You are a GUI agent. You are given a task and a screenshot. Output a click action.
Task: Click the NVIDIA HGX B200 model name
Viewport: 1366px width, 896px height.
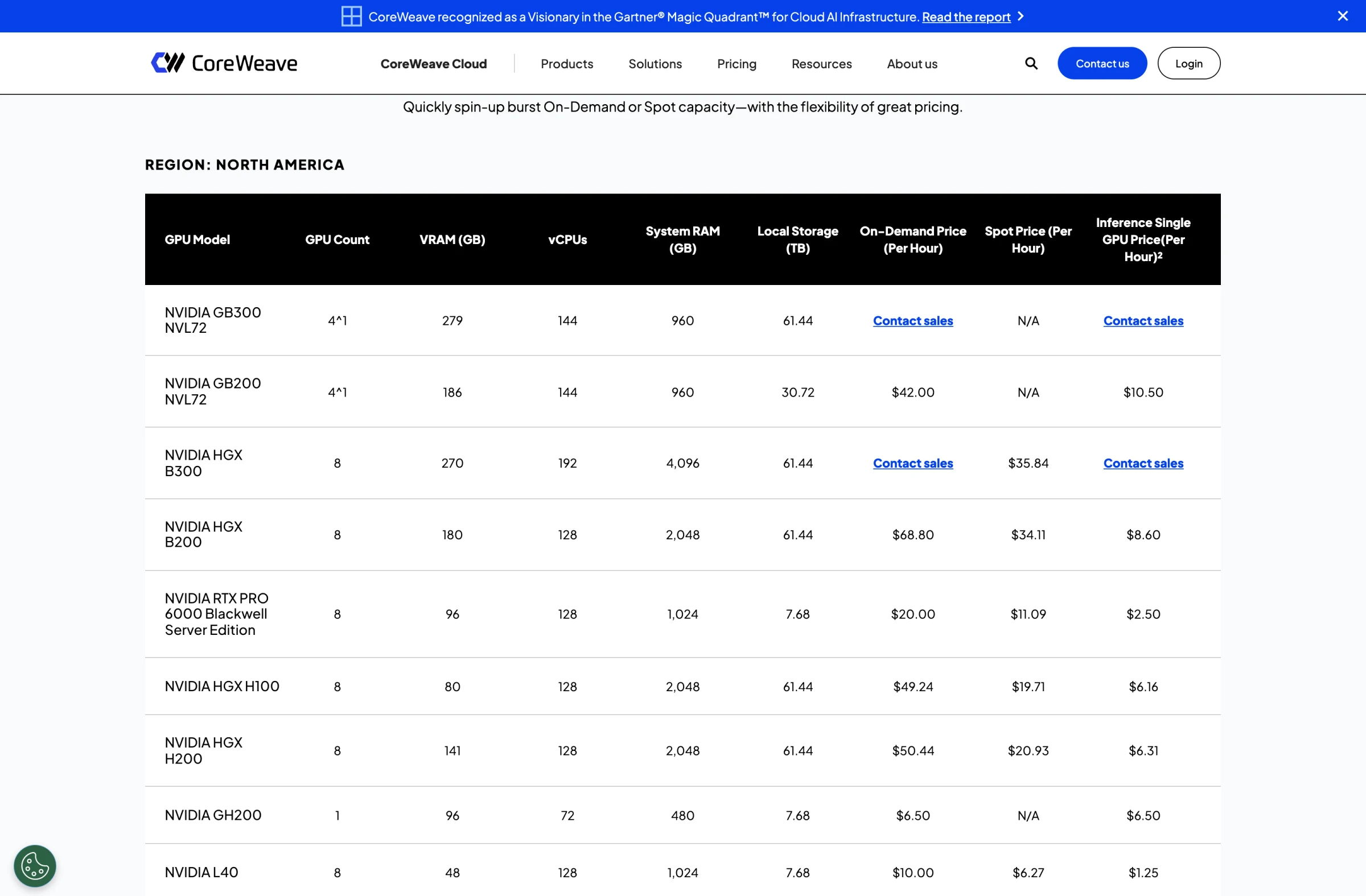point(203,534)
